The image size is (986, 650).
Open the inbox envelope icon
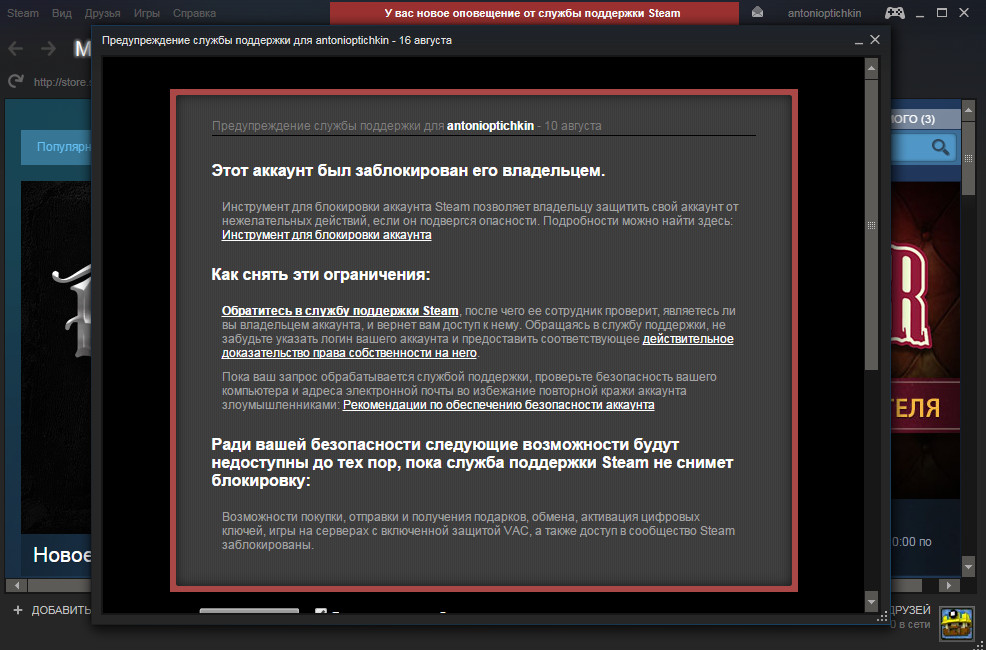[757, 12]
